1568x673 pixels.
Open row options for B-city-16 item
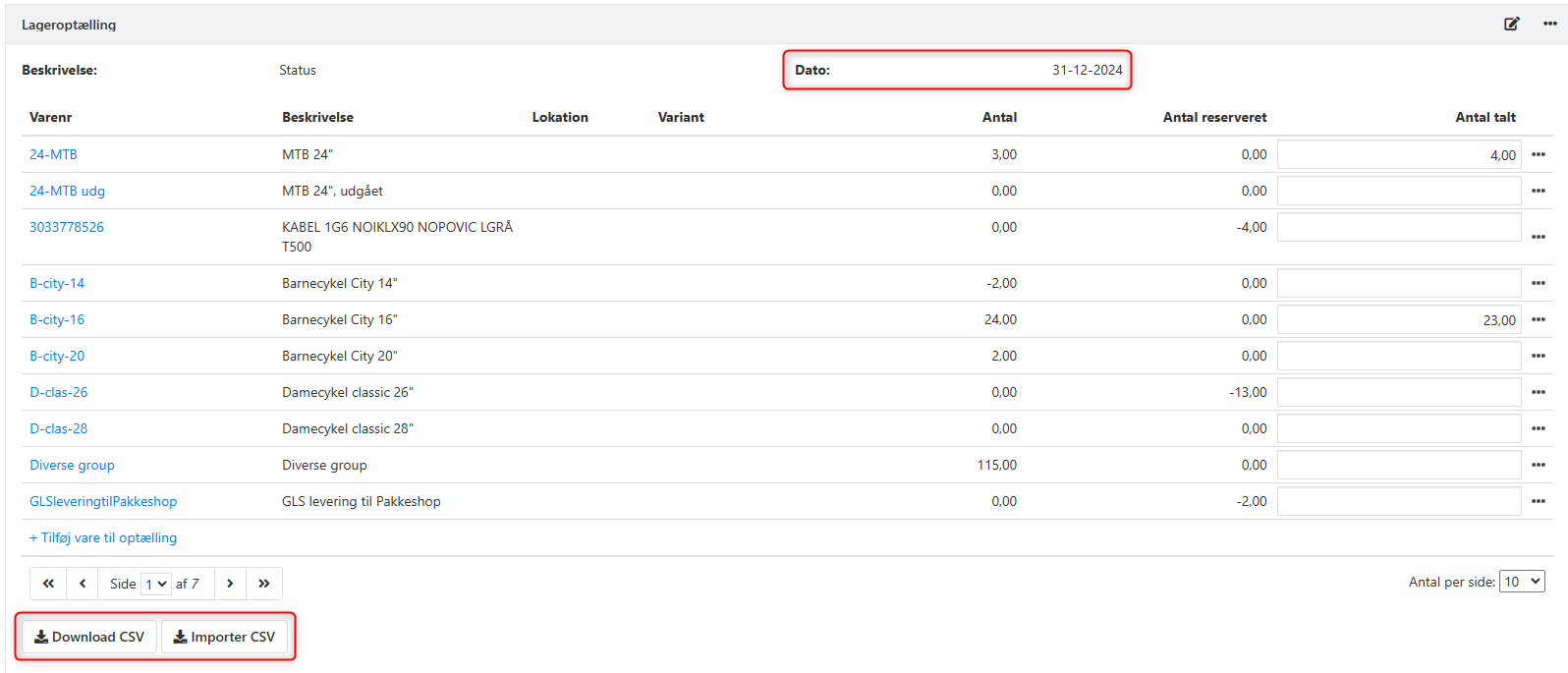(1538, 319)
